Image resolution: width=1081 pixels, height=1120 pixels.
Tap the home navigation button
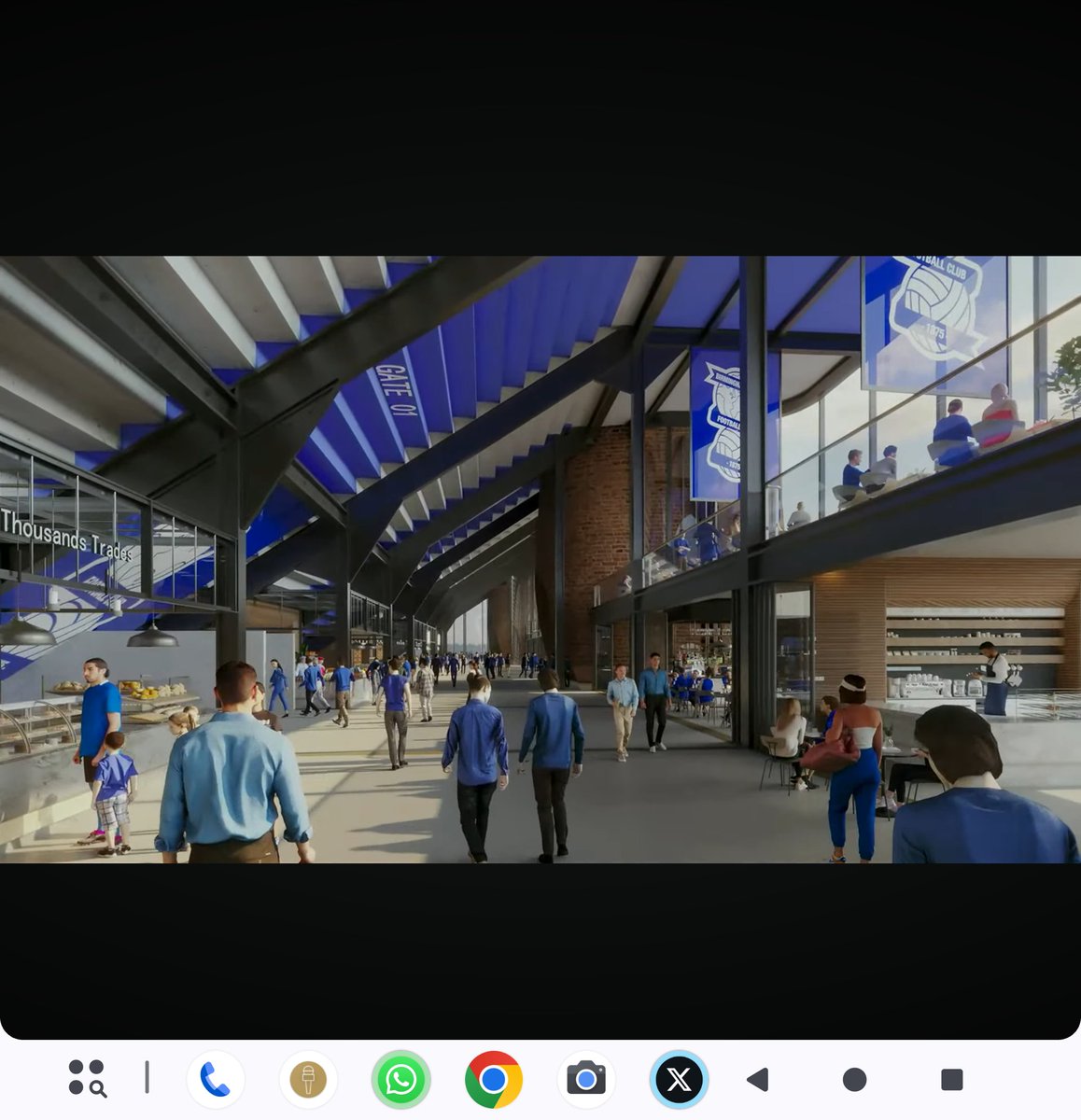[852, 1080]
